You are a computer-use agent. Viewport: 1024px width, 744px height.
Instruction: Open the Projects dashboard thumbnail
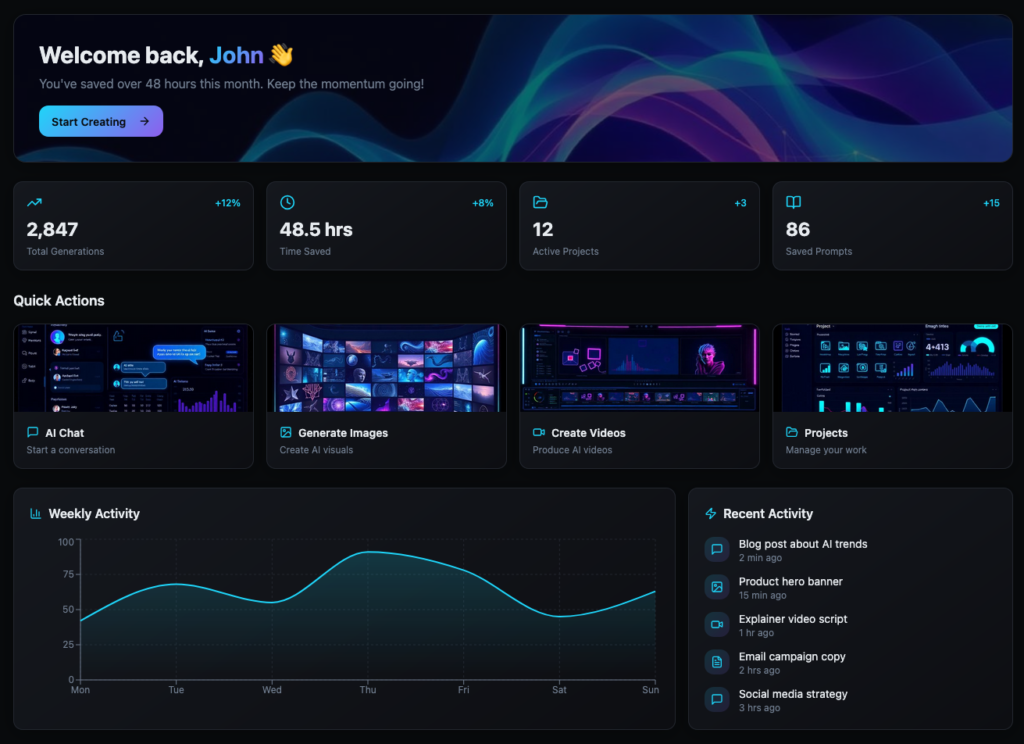click(892, 368)
